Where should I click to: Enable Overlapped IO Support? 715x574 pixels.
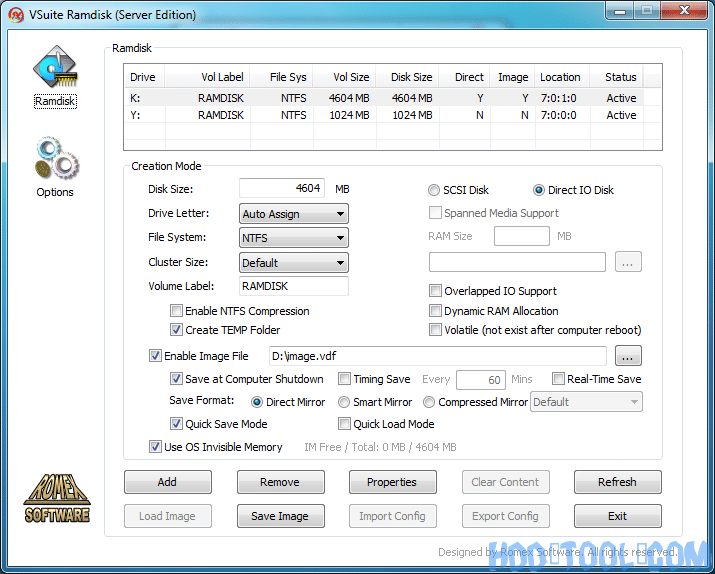click(x=435, y=291)
